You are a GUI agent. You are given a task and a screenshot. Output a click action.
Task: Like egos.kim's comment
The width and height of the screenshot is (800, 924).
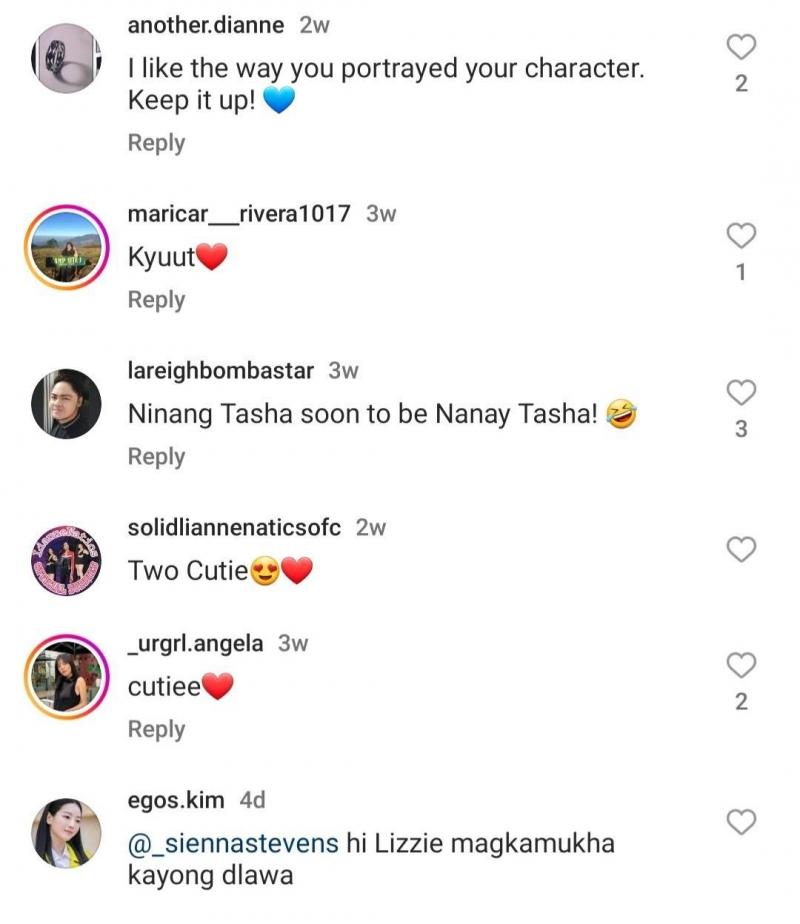740,822
